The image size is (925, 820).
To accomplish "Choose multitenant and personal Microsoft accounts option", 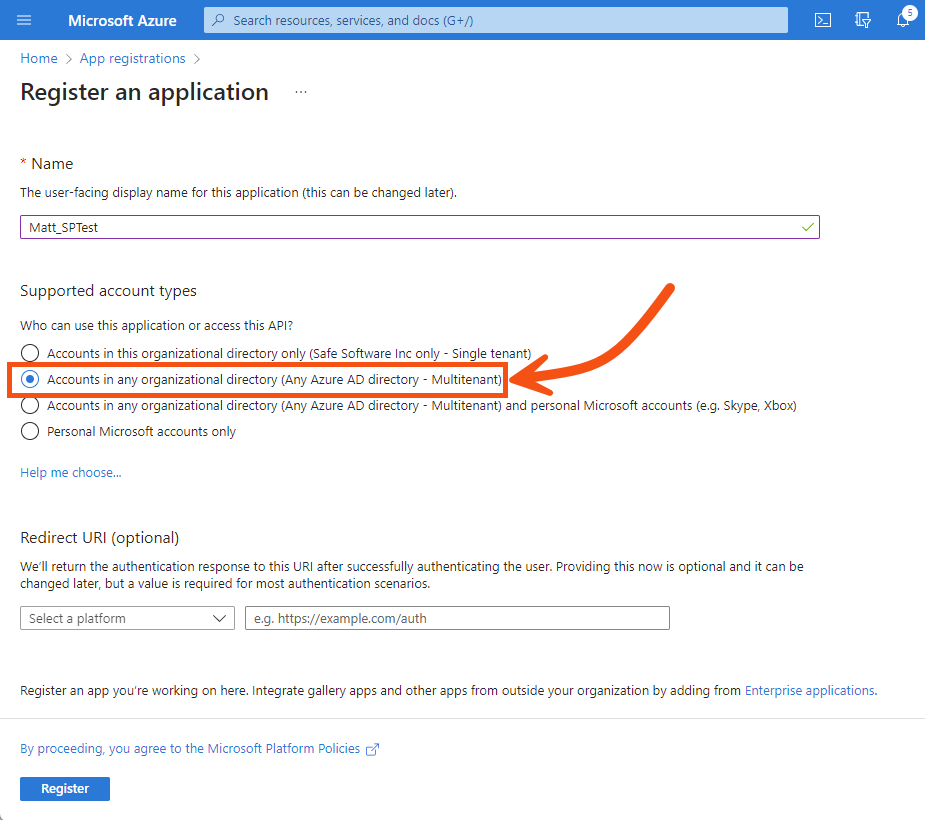I will tap(30, 405).
